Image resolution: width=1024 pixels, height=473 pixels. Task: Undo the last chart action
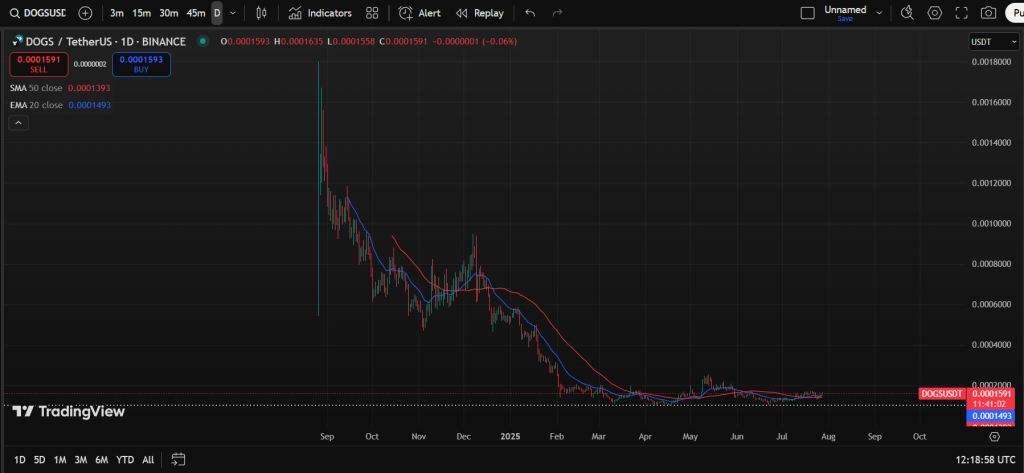(x=530, y=13)
